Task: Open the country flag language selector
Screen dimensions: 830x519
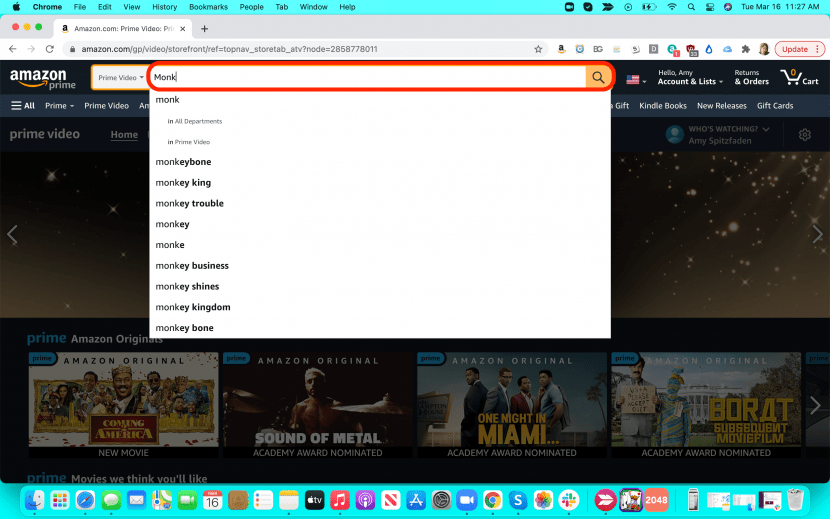Action: [636, 80]
